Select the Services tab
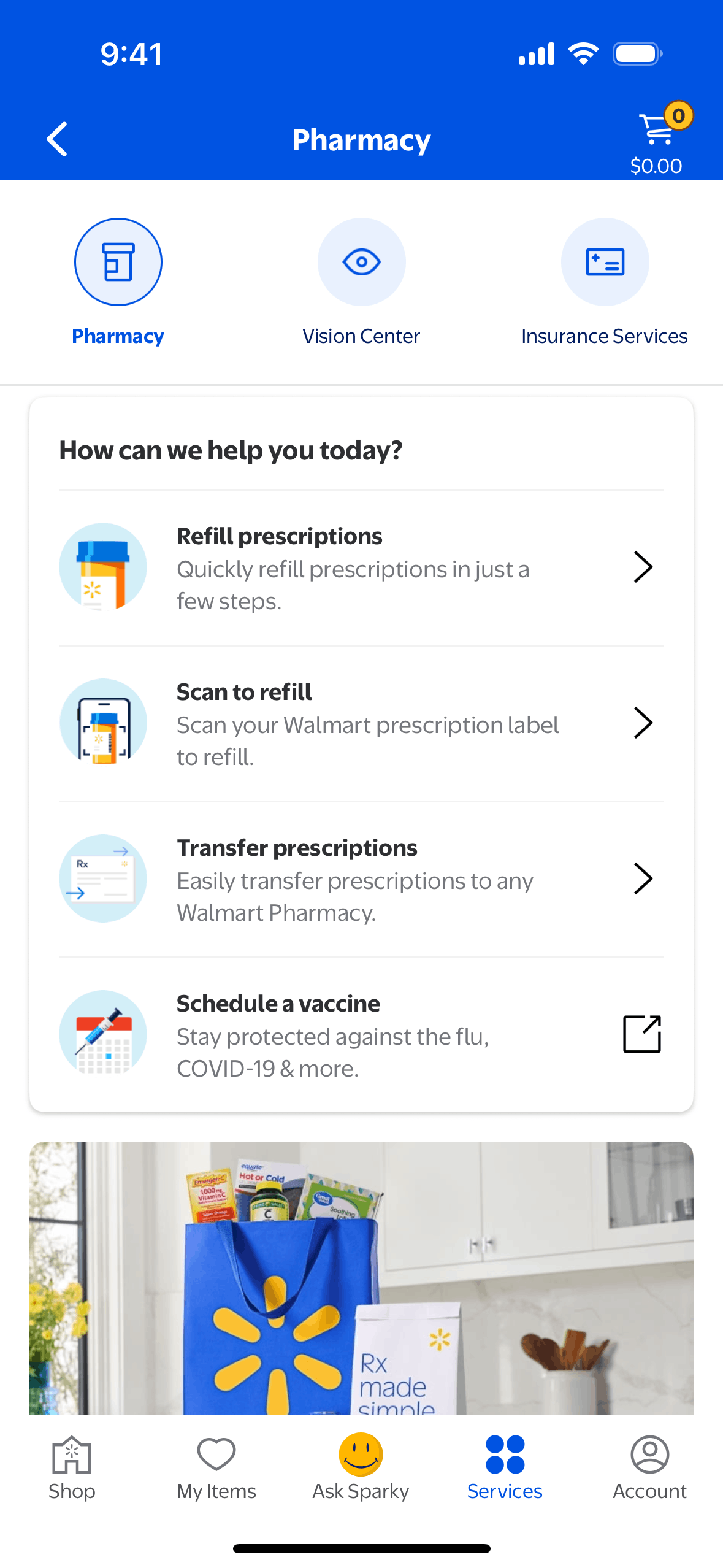The image size is (723, 1568). [x=505, y=1466]
